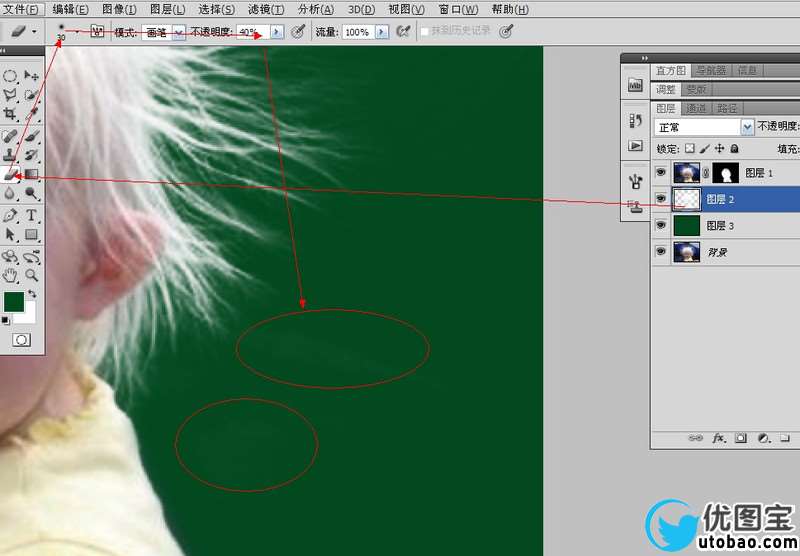
Task: Switch to the 蒙版 tab
Action: (x=696, y=89)
